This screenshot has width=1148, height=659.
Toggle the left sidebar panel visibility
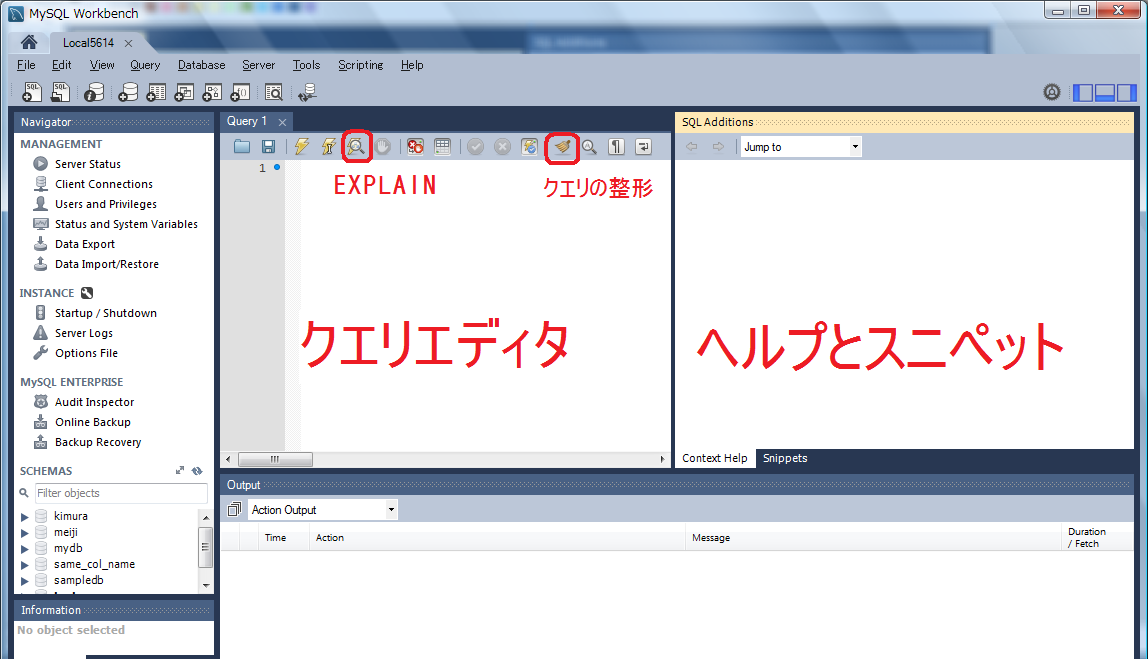(1083, 92)
